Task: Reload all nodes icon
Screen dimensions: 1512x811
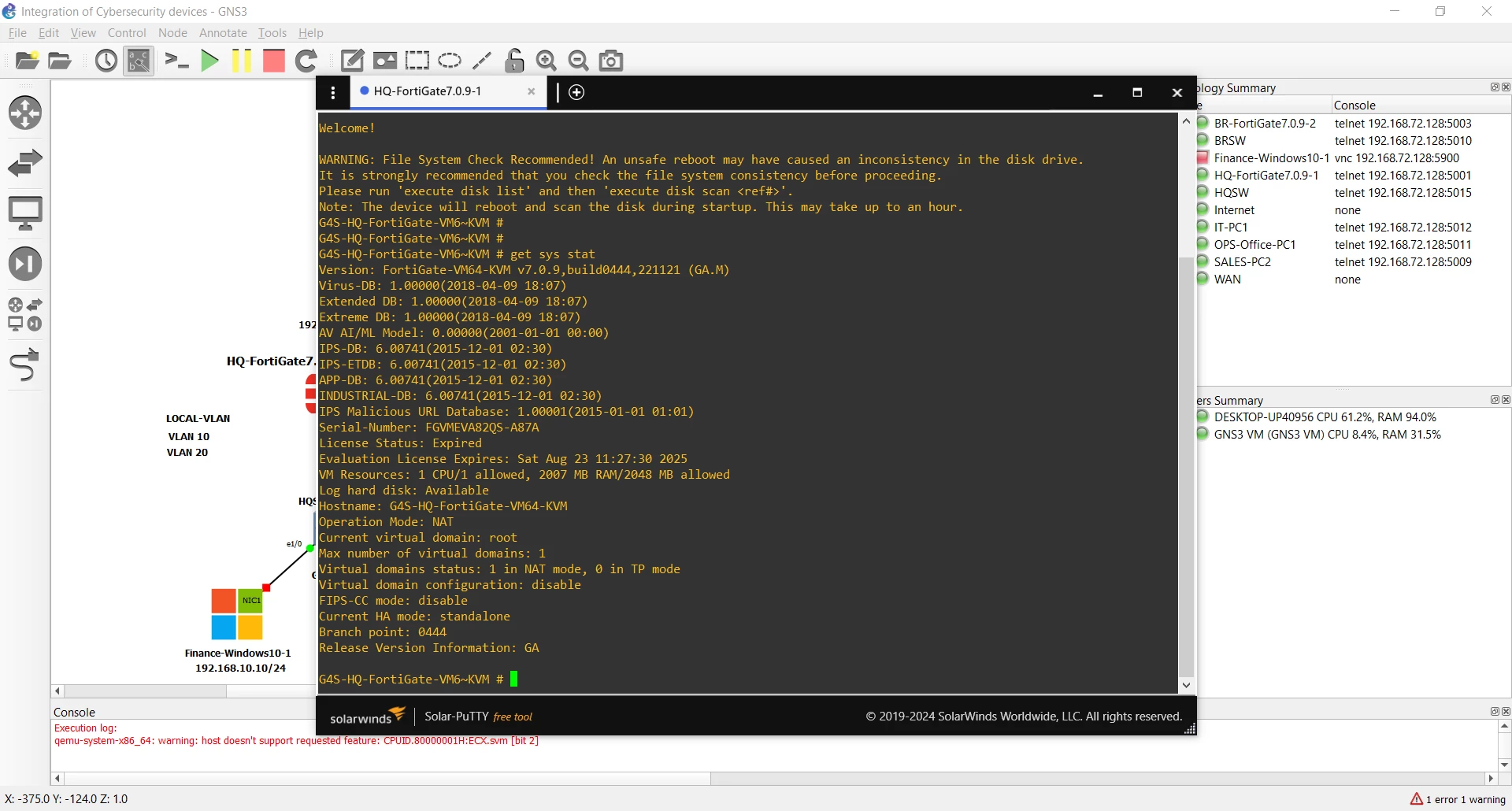Action: [306, 61]
